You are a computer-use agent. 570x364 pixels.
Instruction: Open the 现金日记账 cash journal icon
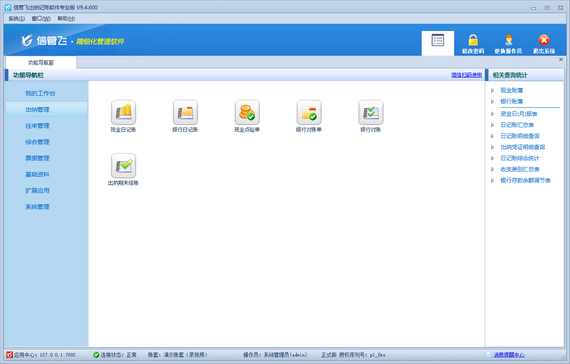tap(124, 112)
